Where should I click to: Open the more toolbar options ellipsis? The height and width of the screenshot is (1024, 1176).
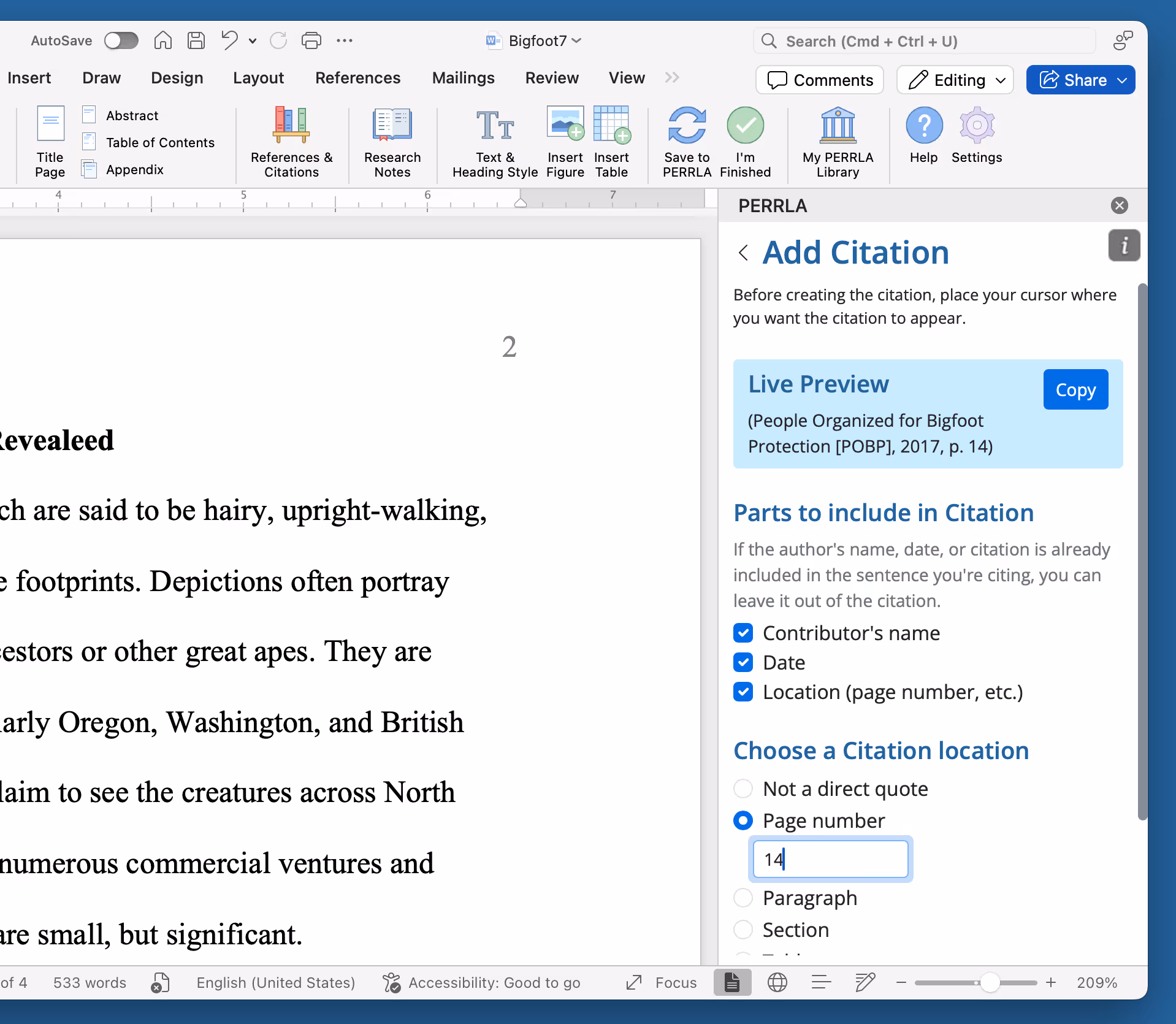(345, 40)
